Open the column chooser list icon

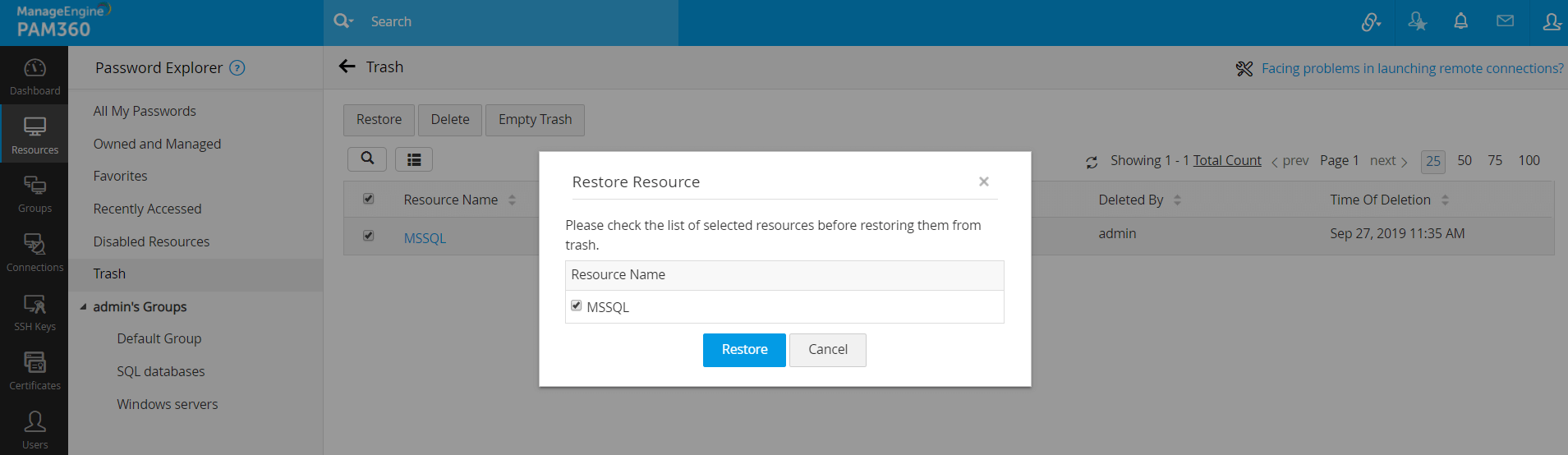[414, 159]
